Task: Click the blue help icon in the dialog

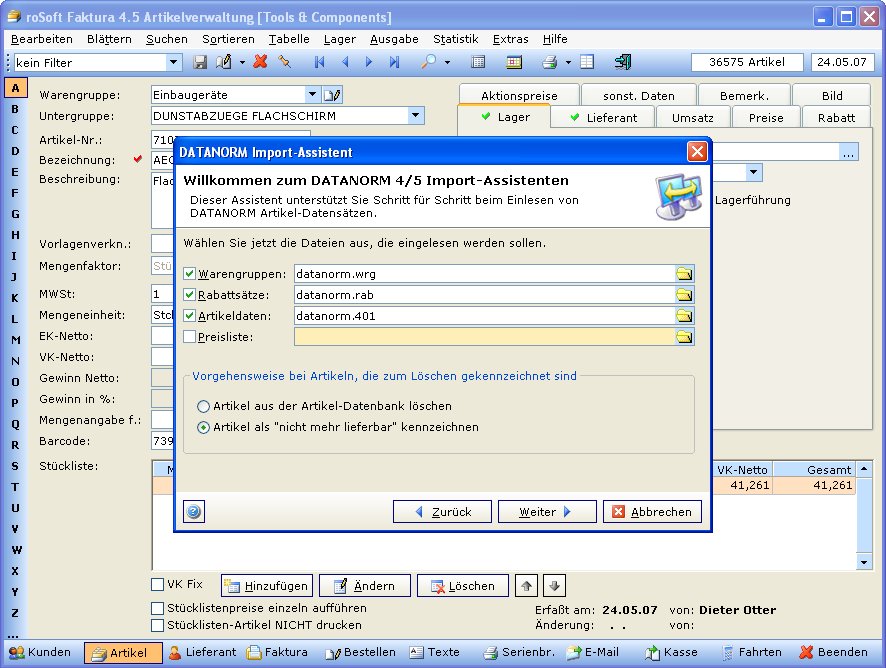Action: click(194, 512)
